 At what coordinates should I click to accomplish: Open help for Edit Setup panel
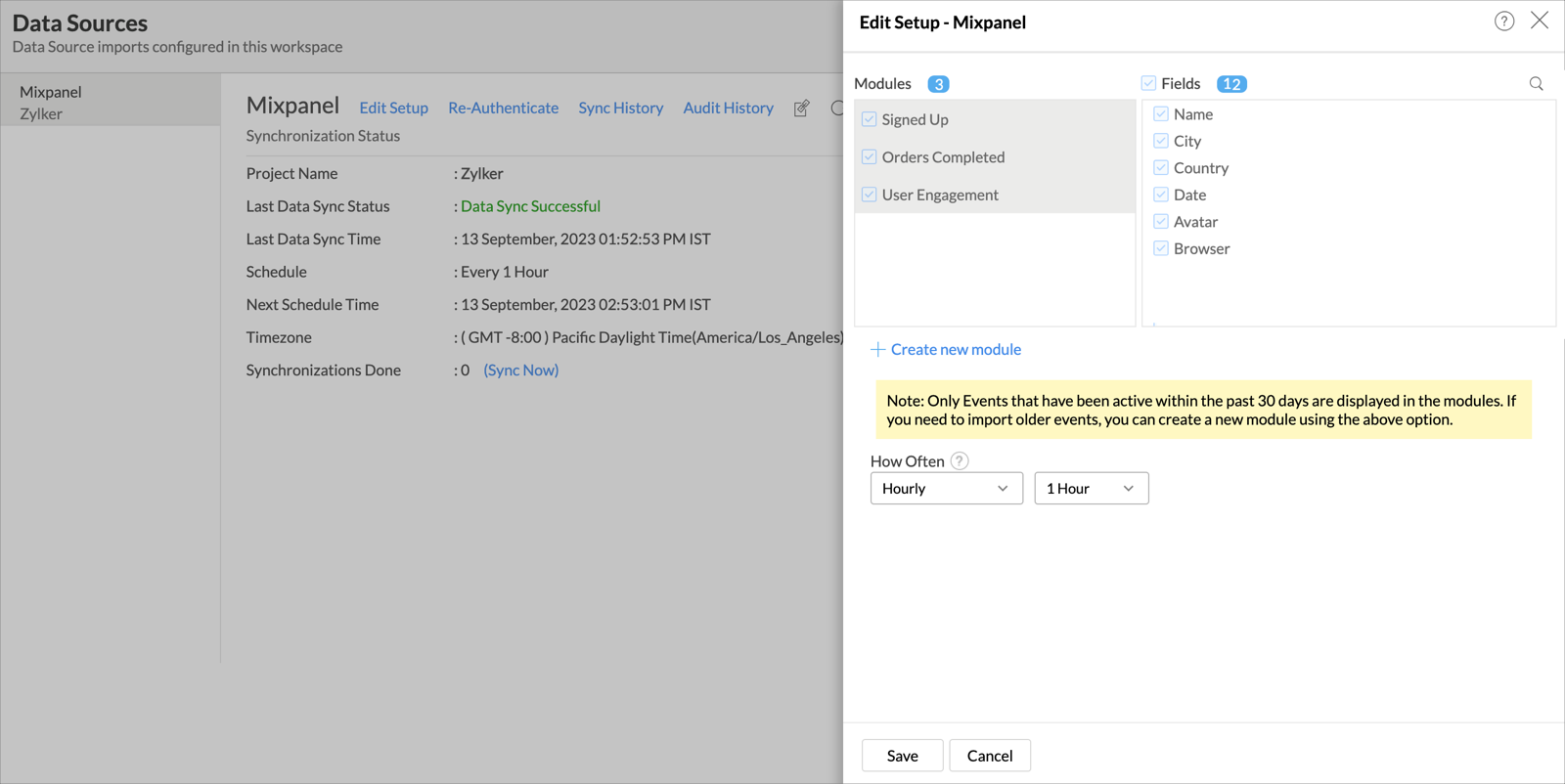[x=1504, y=22]
